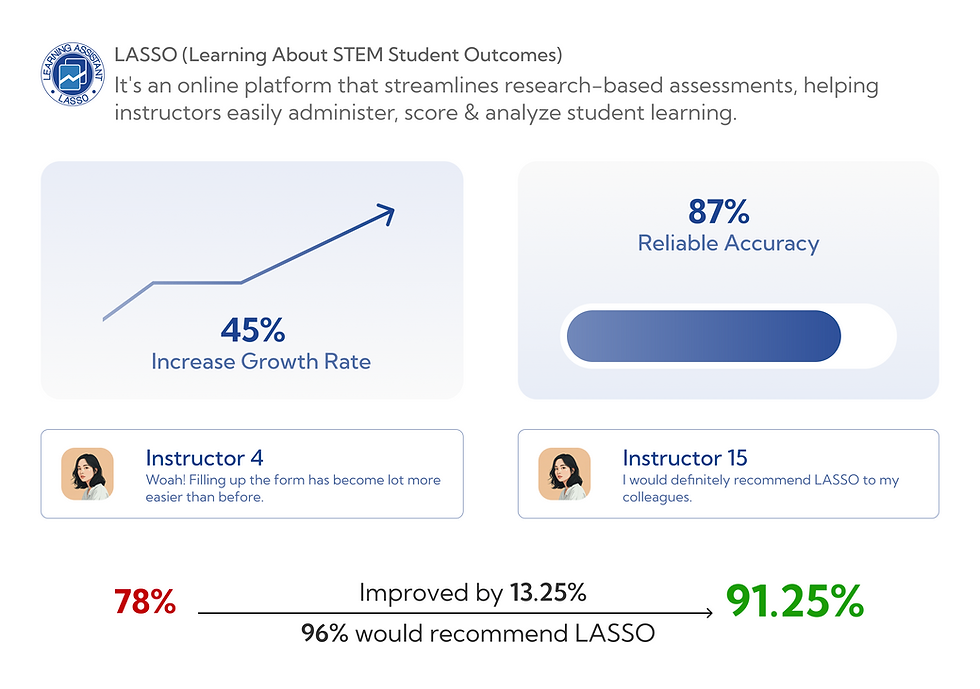The width and height of the screenshot is (980, 689).
Task: Select the Reliable Accuracy label
Action: point(728,243)
